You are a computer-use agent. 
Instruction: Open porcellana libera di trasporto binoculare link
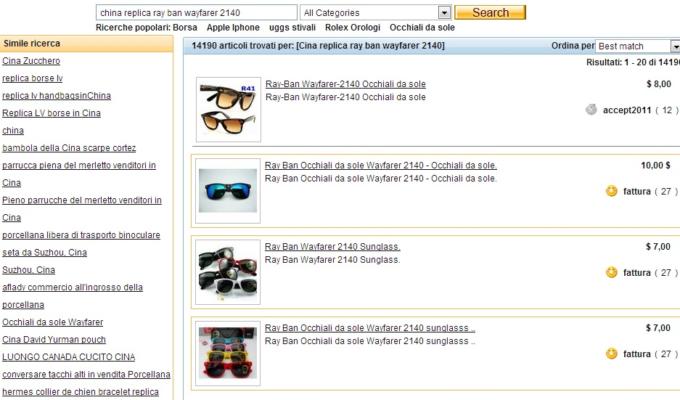[x=81, y=235]
